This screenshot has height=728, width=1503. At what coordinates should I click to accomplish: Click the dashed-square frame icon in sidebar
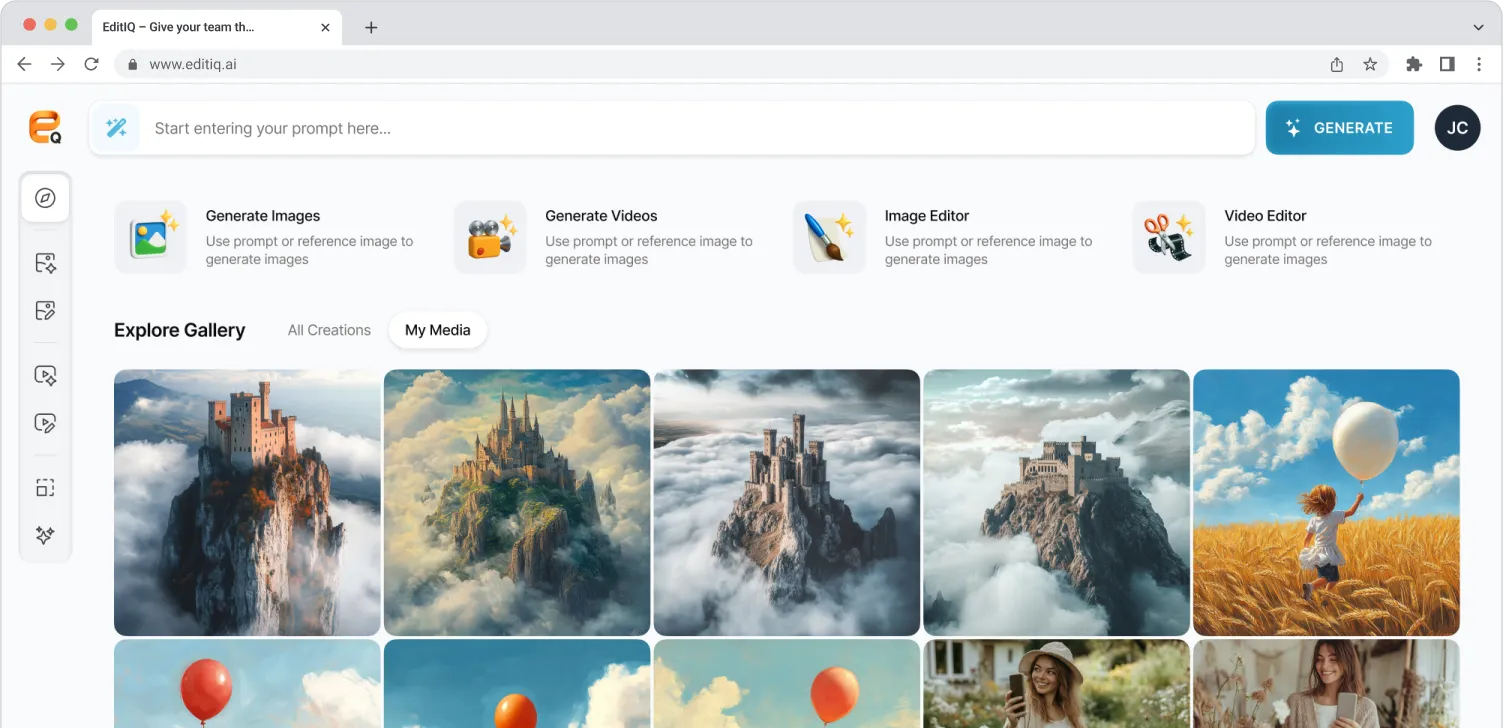45,488
